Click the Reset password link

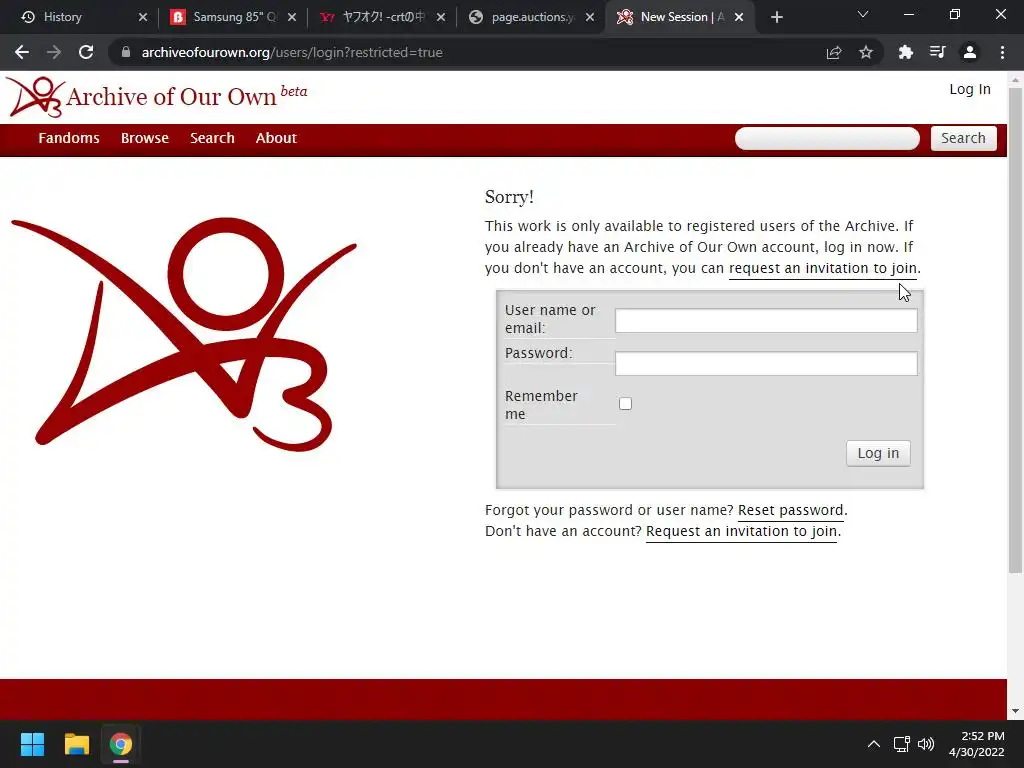pos(791,510)
